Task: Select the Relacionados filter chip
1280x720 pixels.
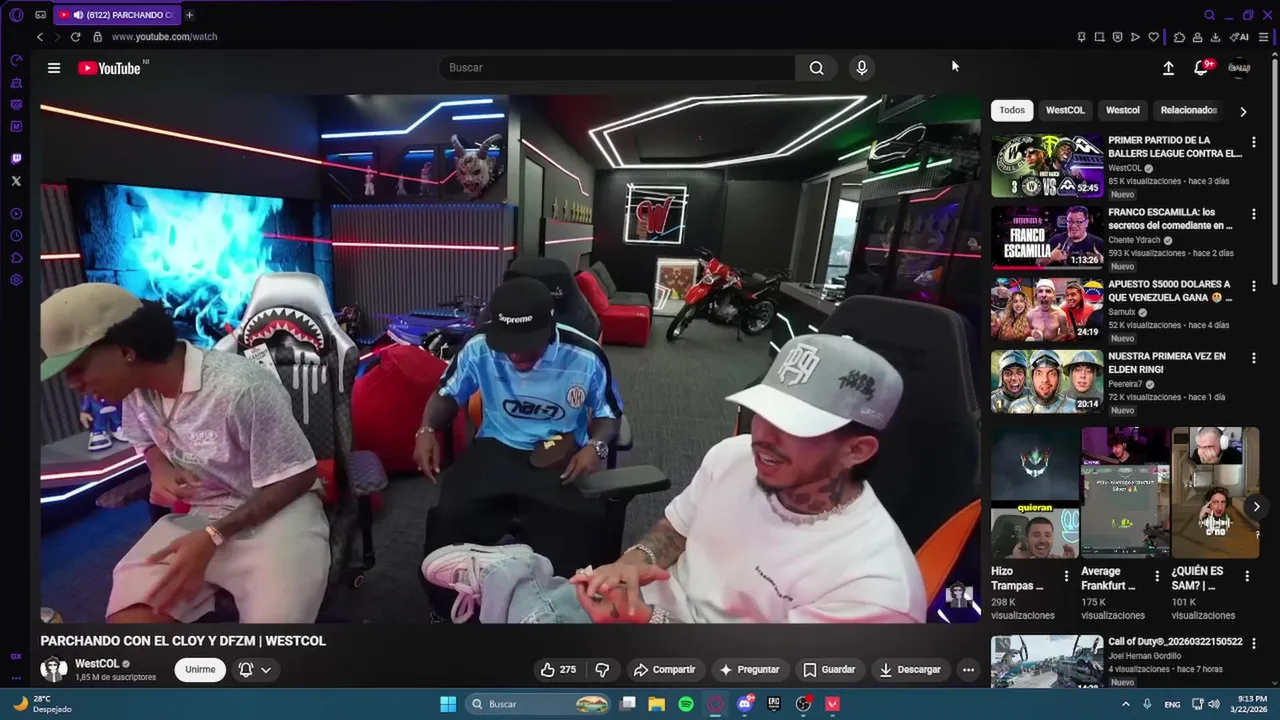Action: click(x=1188, y=110)
